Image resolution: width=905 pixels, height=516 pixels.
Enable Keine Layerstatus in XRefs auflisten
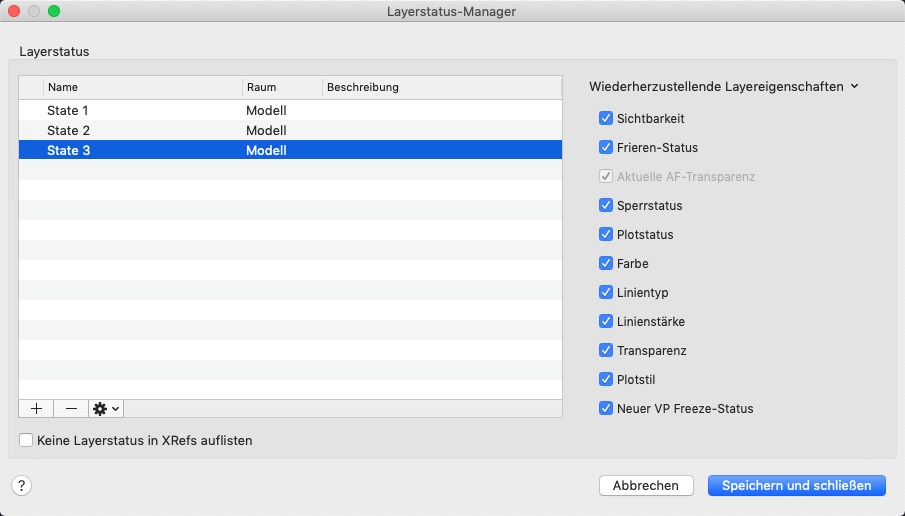(26, 439)
